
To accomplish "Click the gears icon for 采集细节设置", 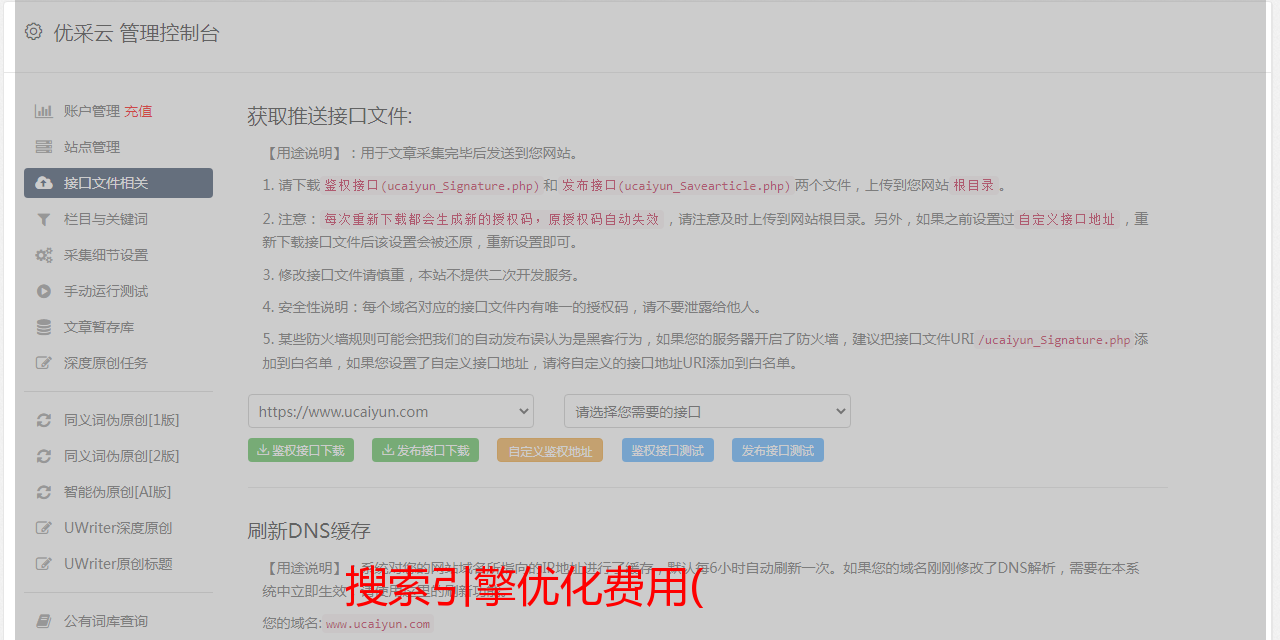I will [44, 255].
